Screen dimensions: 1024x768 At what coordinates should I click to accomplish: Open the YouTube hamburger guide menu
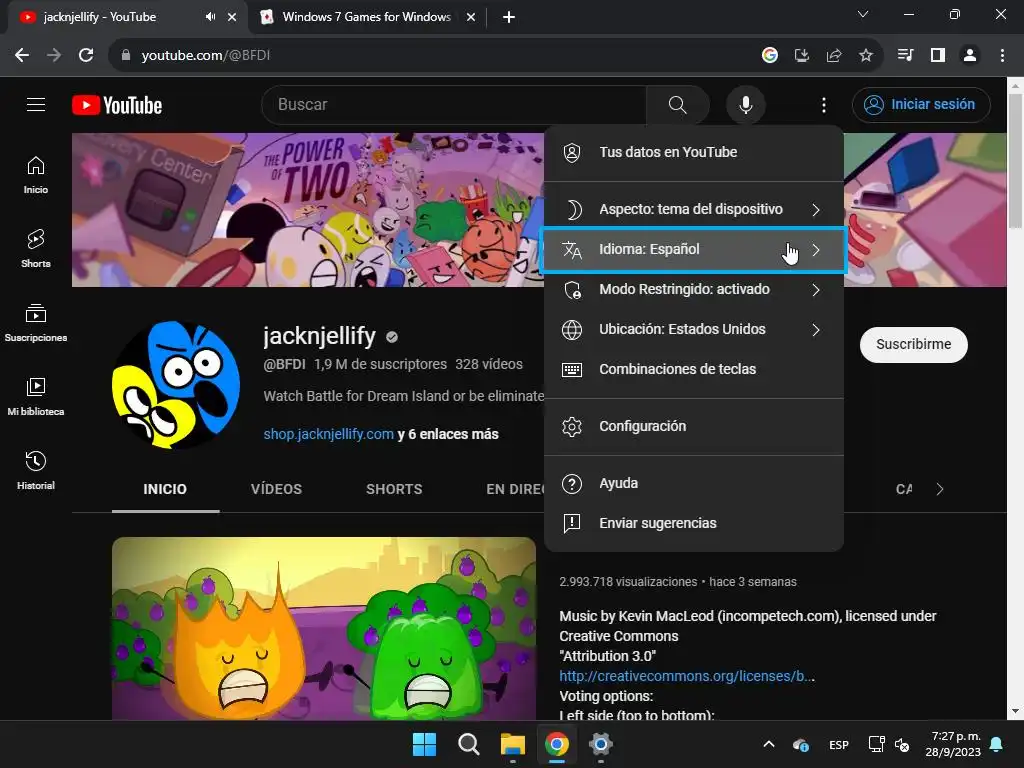36,104
